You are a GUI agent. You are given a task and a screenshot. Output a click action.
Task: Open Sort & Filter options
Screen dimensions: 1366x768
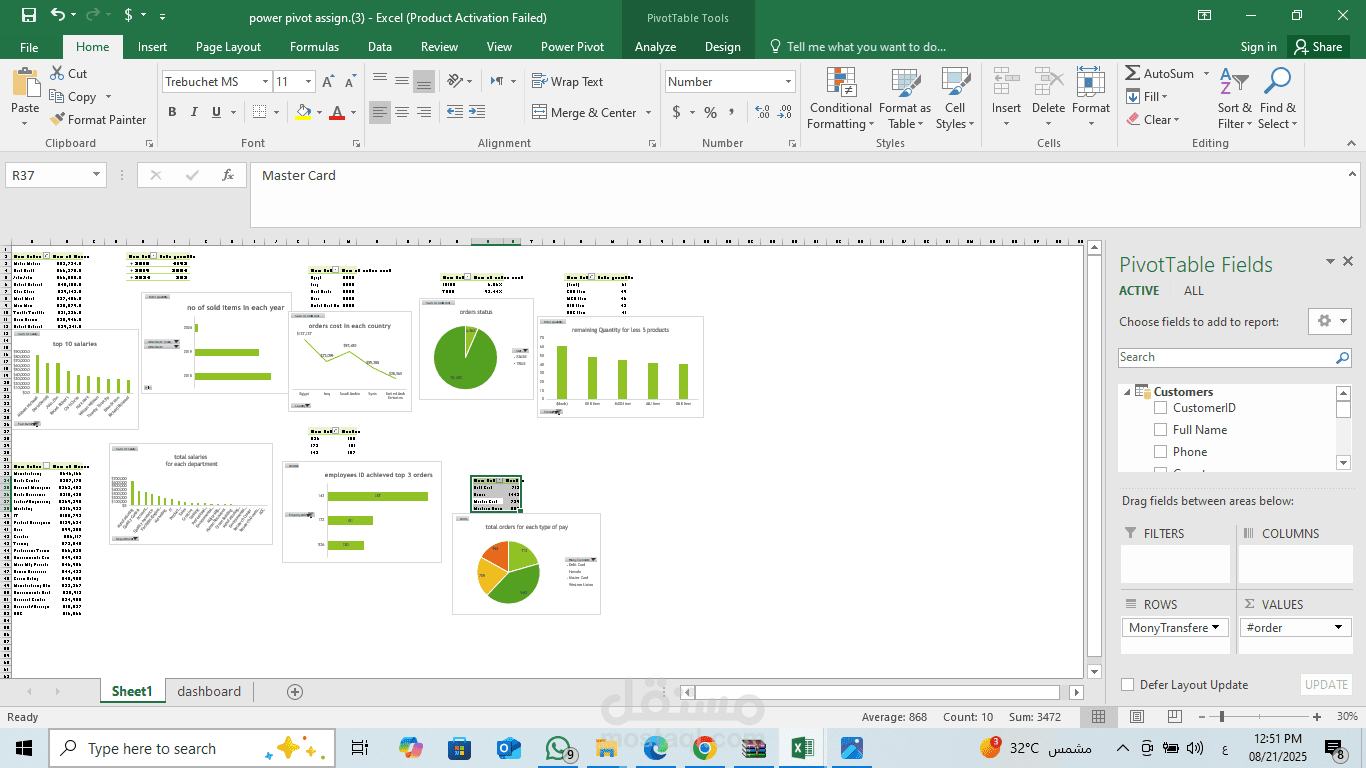tap(1234, 100)
